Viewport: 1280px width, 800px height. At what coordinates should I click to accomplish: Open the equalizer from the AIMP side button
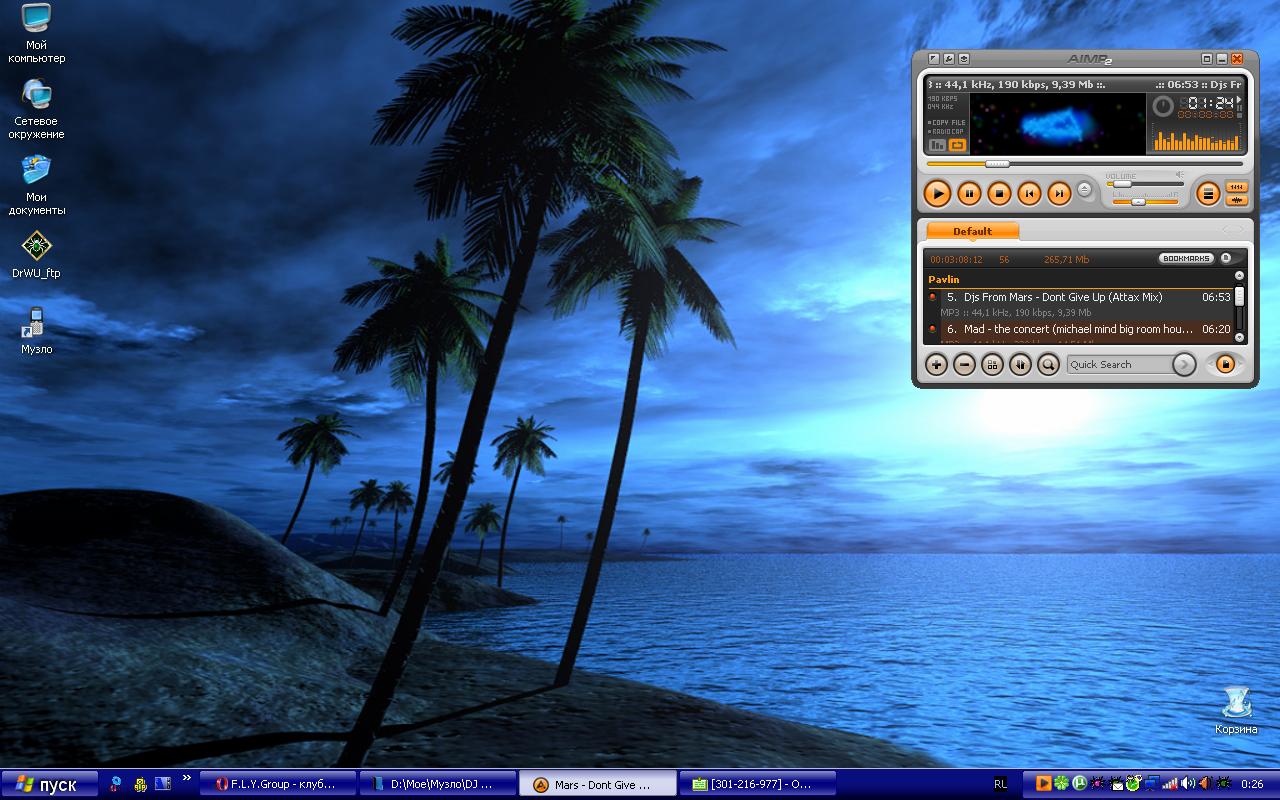point(1237,187)
